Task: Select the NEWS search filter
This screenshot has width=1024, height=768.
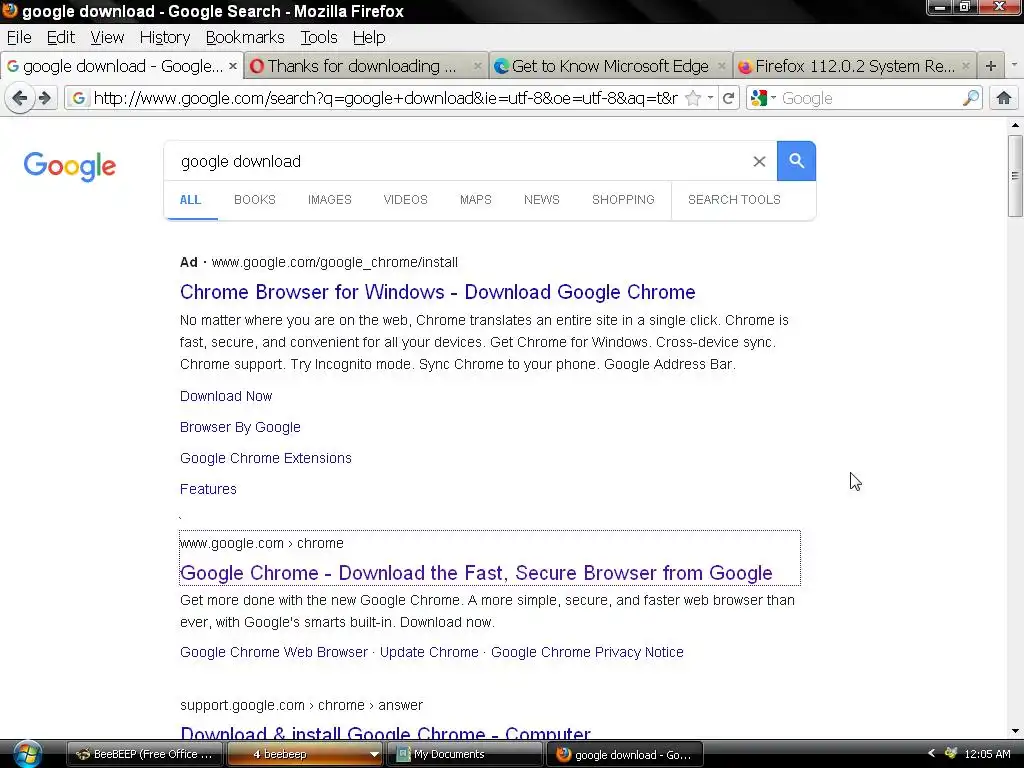Action: [541, 200]
